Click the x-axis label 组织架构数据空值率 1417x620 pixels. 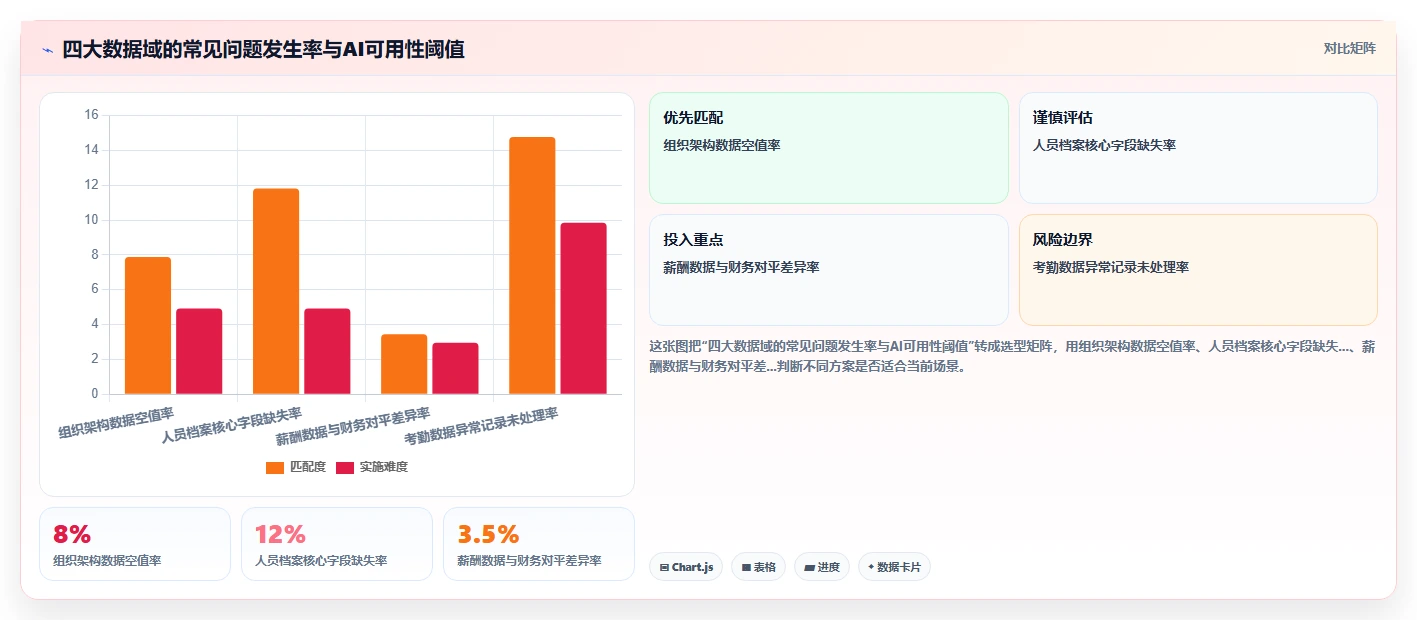pos(116,424)
